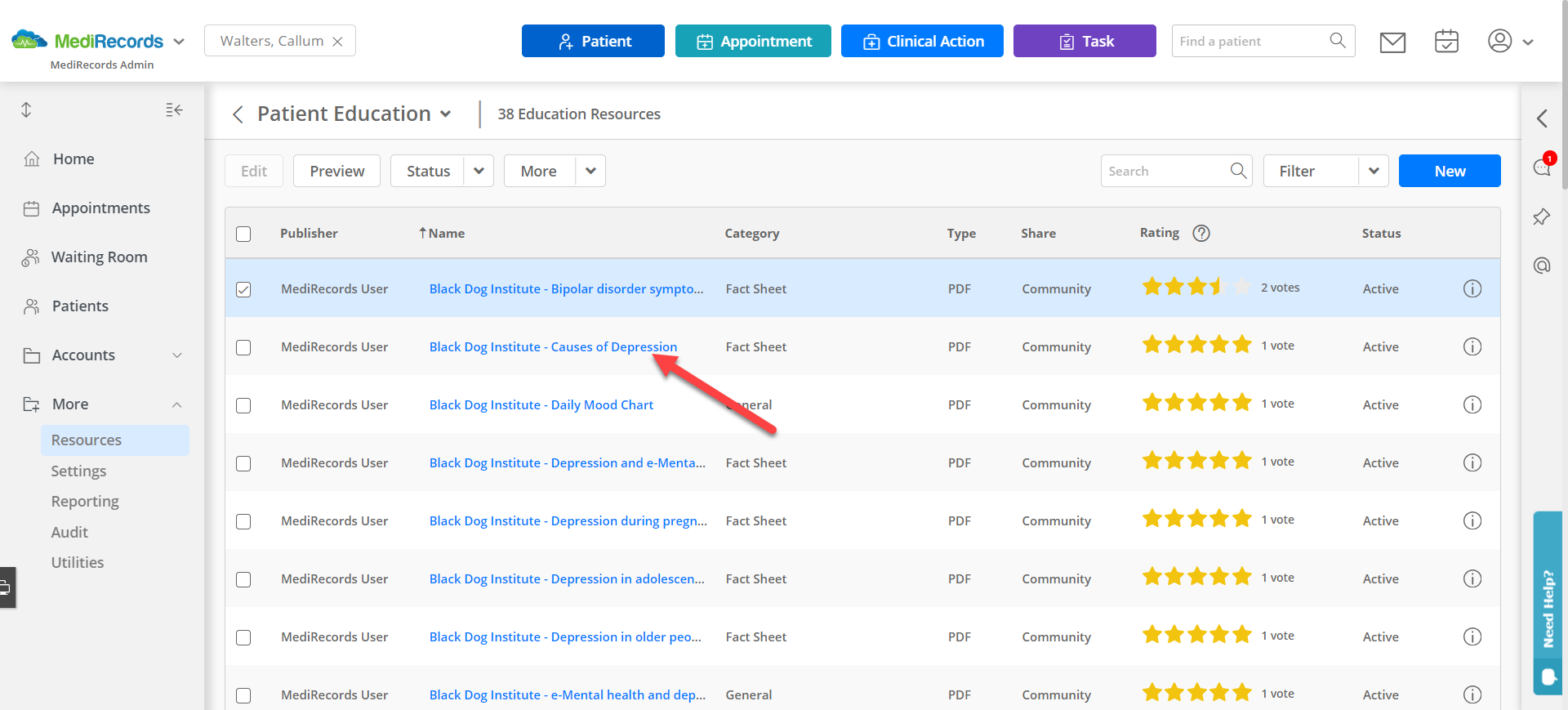Open the Need Help? chat widget
The image size is (1568, 710).
[x=1548, y=603]
